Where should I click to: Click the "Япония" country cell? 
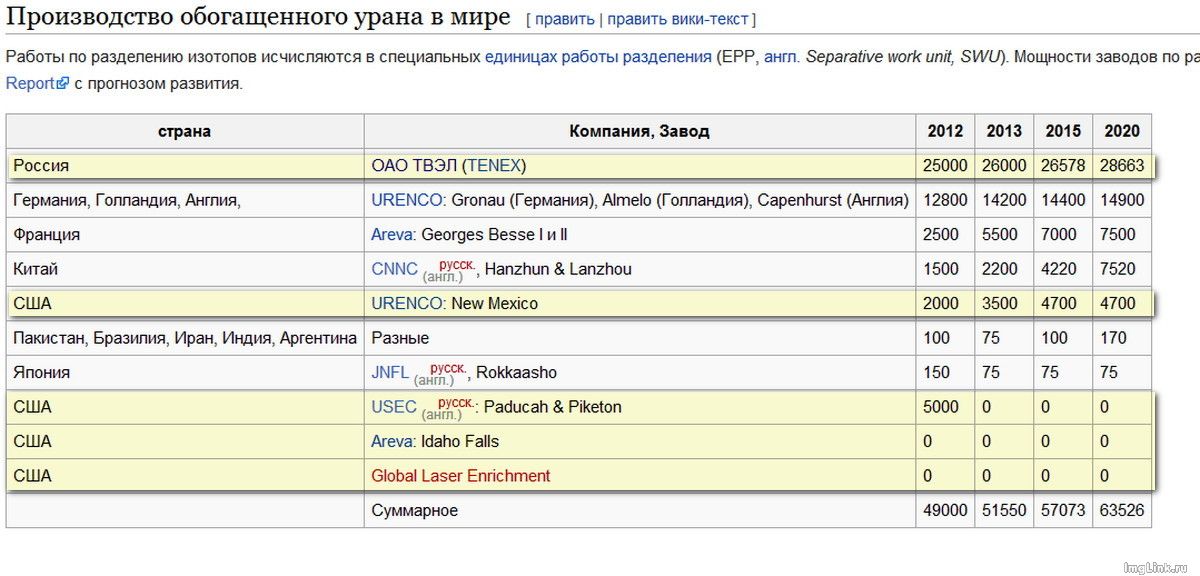pyautogui.click(x=185, y=373)
